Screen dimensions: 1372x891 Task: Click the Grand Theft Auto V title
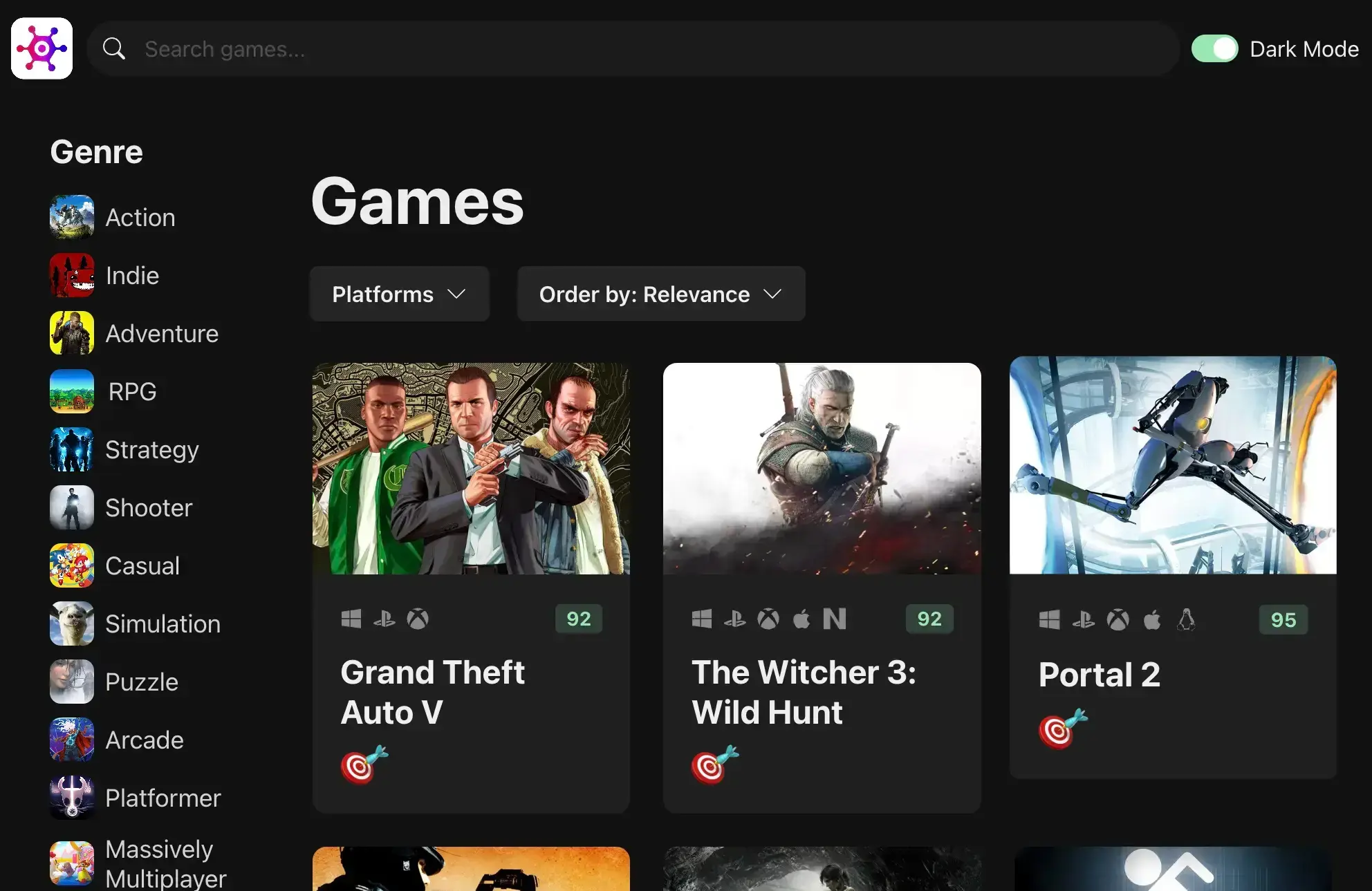tap(433, 692)
